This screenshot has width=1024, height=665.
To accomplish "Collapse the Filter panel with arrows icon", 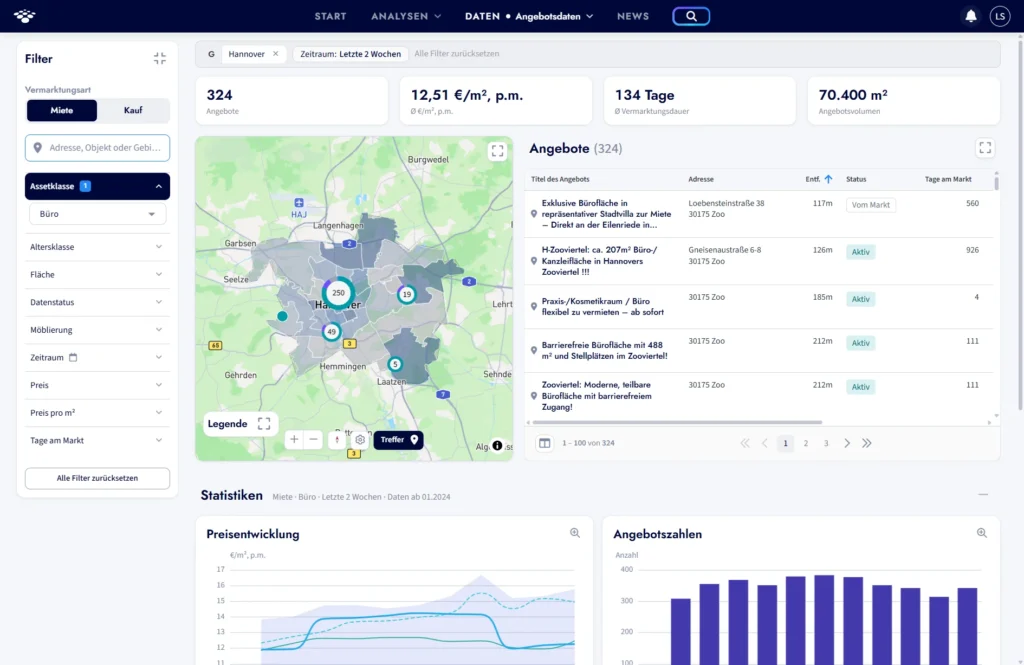I will tap(160, 59).
